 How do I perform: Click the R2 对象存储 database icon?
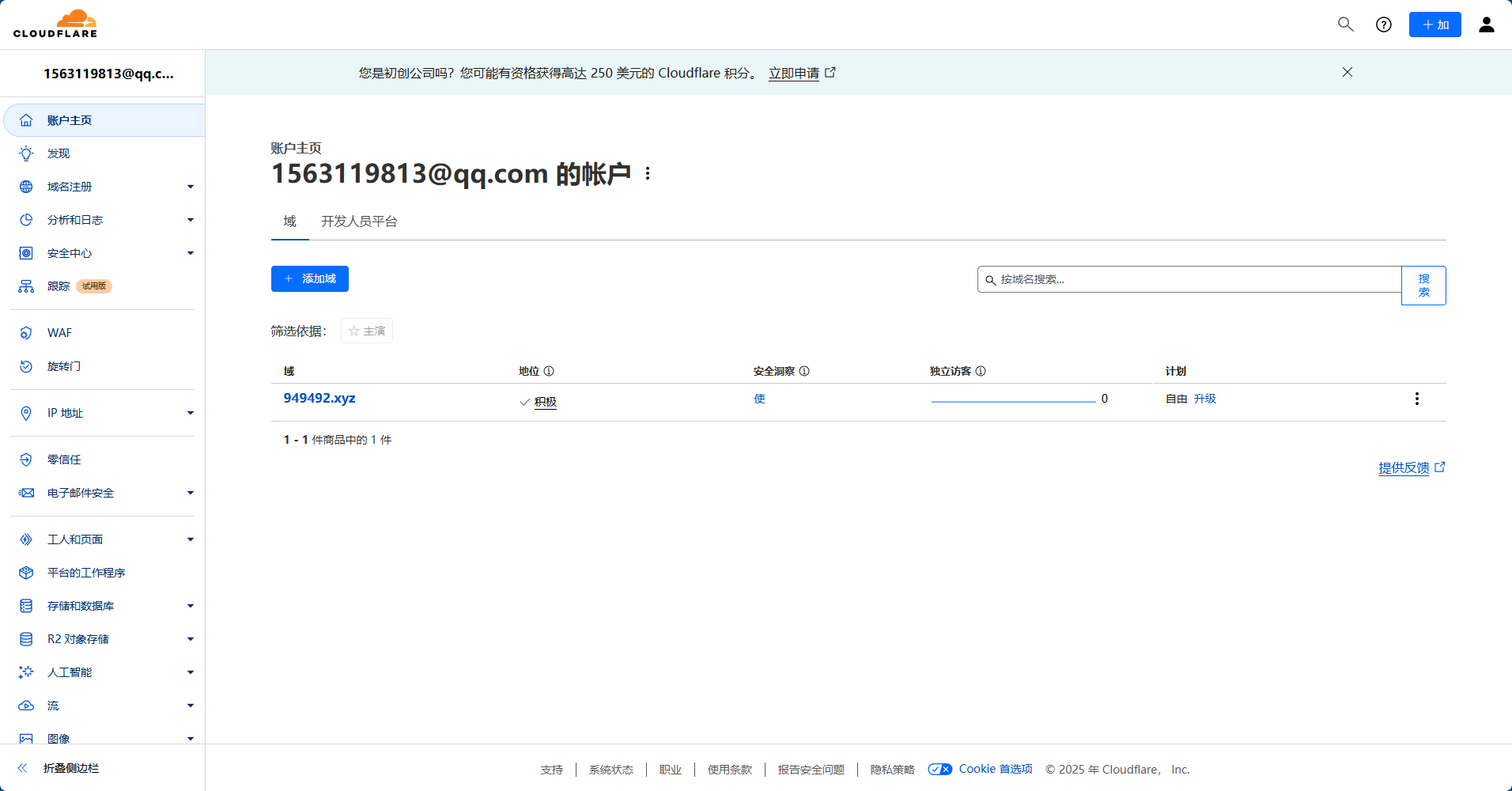[26, 639]
